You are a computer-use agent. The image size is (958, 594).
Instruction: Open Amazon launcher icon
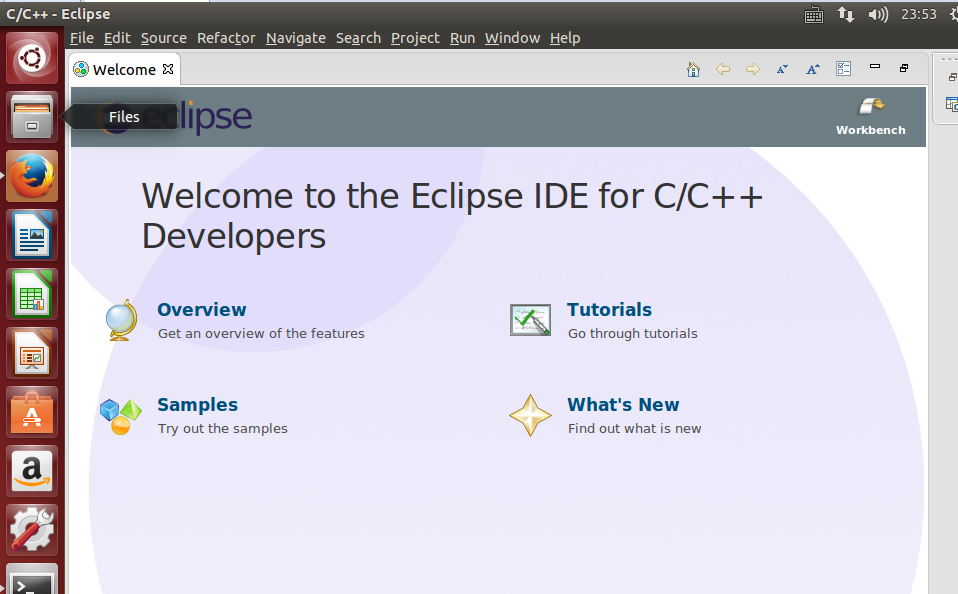click(32, 471)
